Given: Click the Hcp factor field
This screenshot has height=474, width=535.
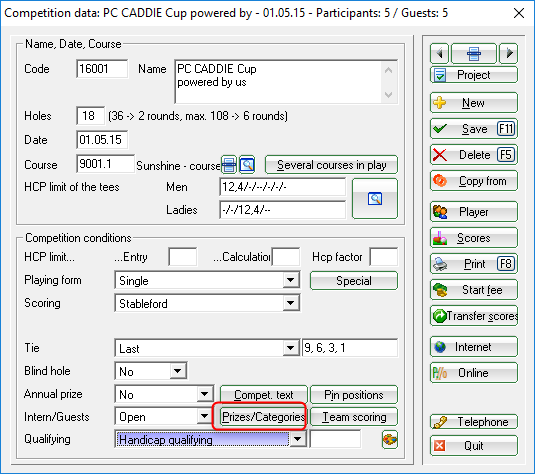Looking at the screenshot, I should click(x=384, y=257).
